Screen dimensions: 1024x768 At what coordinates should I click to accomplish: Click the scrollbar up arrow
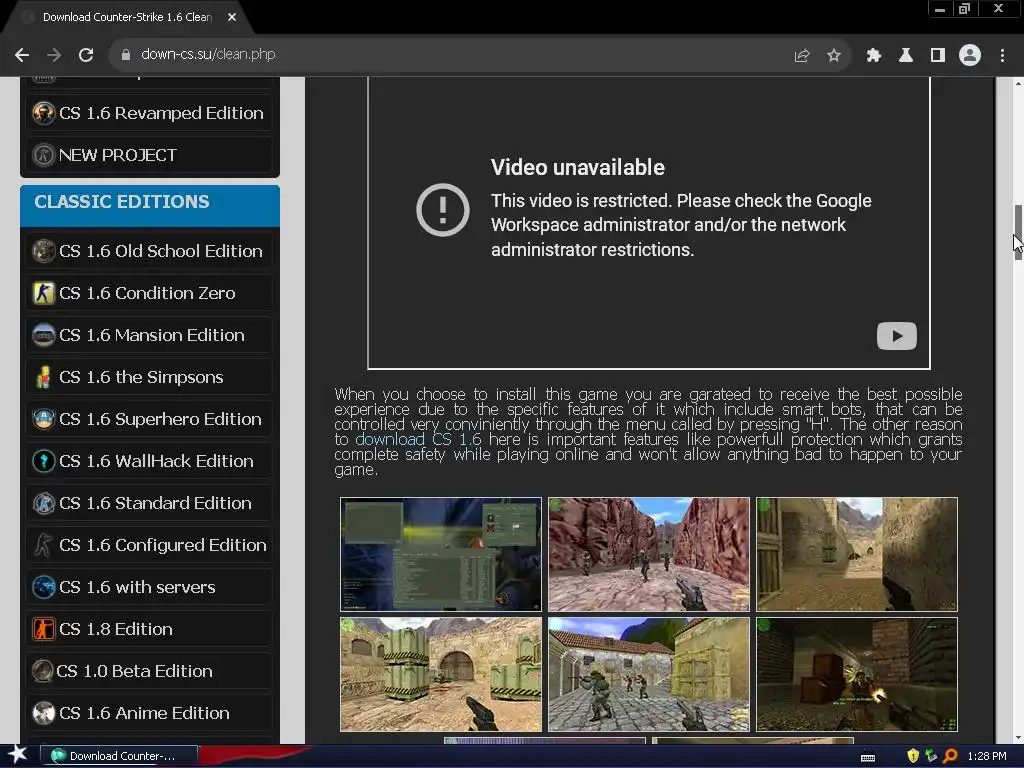click(1017, 83)
